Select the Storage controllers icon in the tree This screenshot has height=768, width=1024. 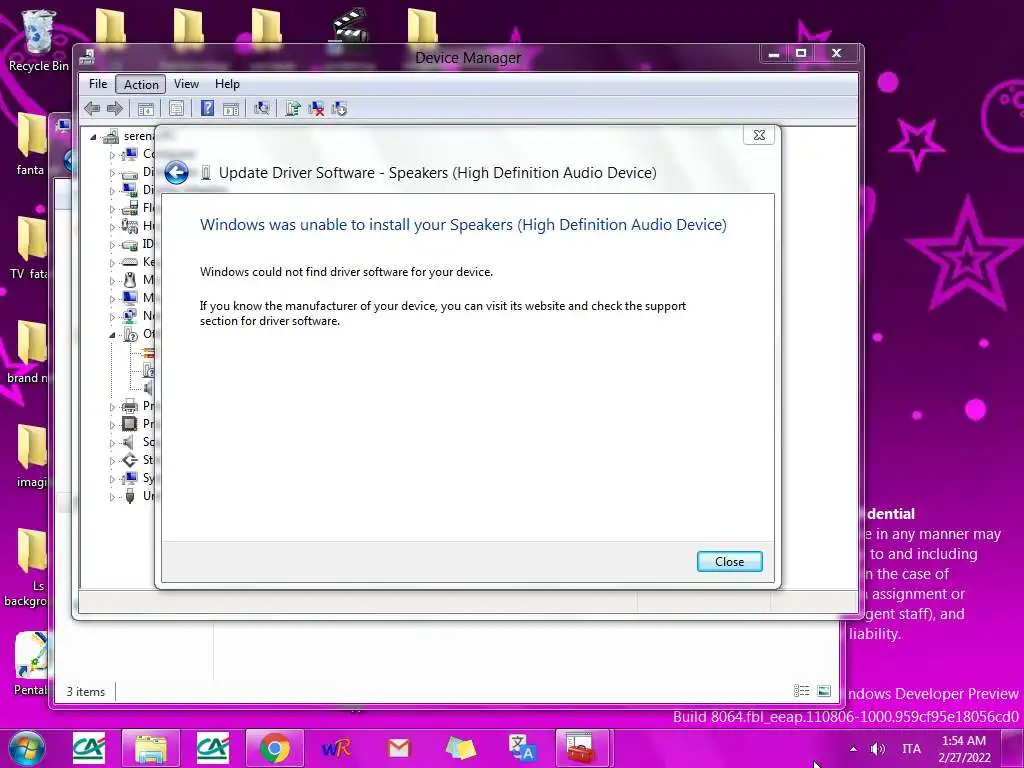coord(130,460)
